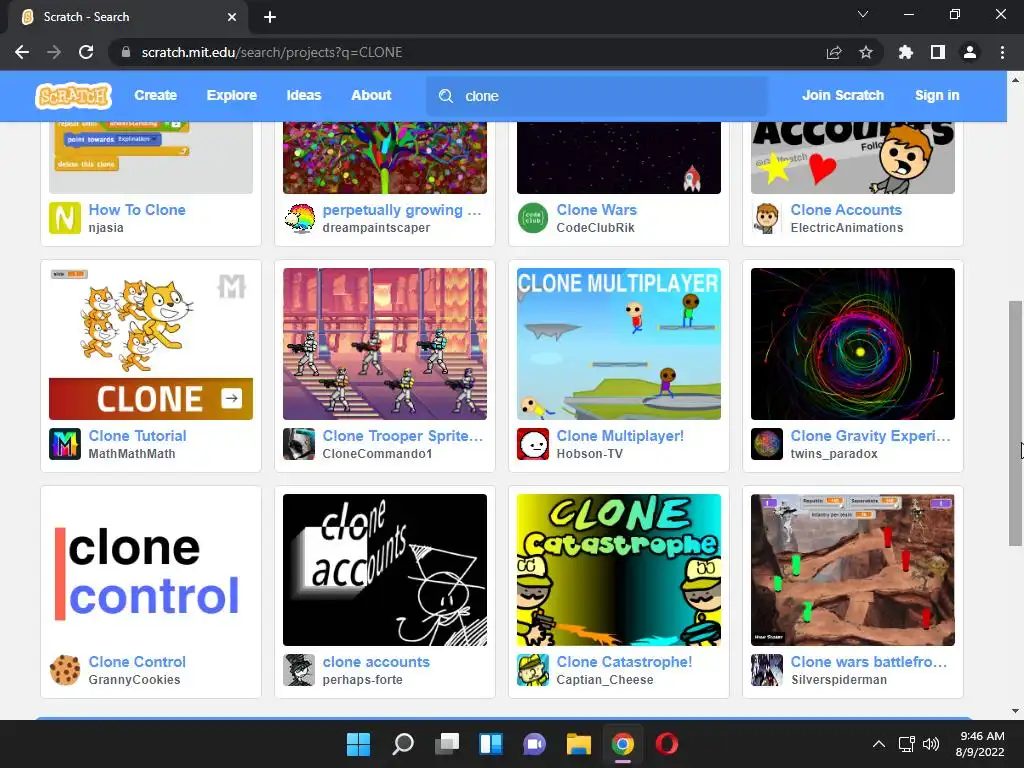Click the twins_paradox user avatar

point(767,444)
